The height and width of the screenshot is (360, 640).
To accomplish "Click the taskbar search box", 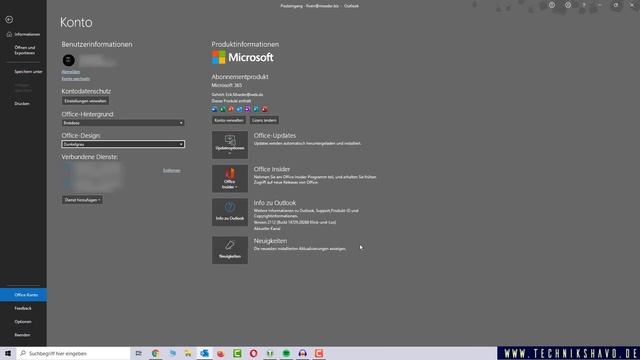I will [x=73, y=353].
